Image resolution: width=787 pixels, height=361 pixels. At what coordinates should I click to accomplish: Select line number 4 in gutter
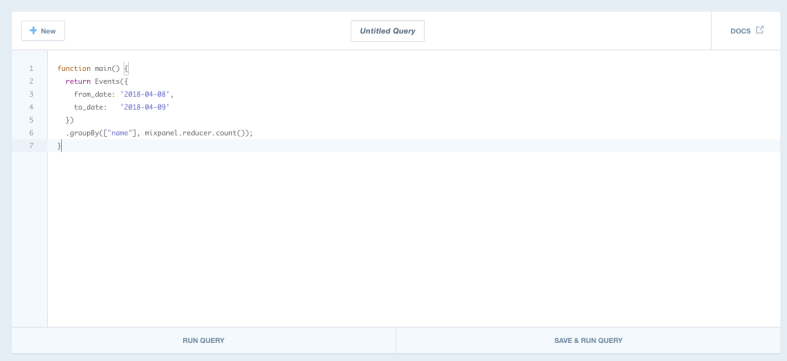[x=31, y=107]
